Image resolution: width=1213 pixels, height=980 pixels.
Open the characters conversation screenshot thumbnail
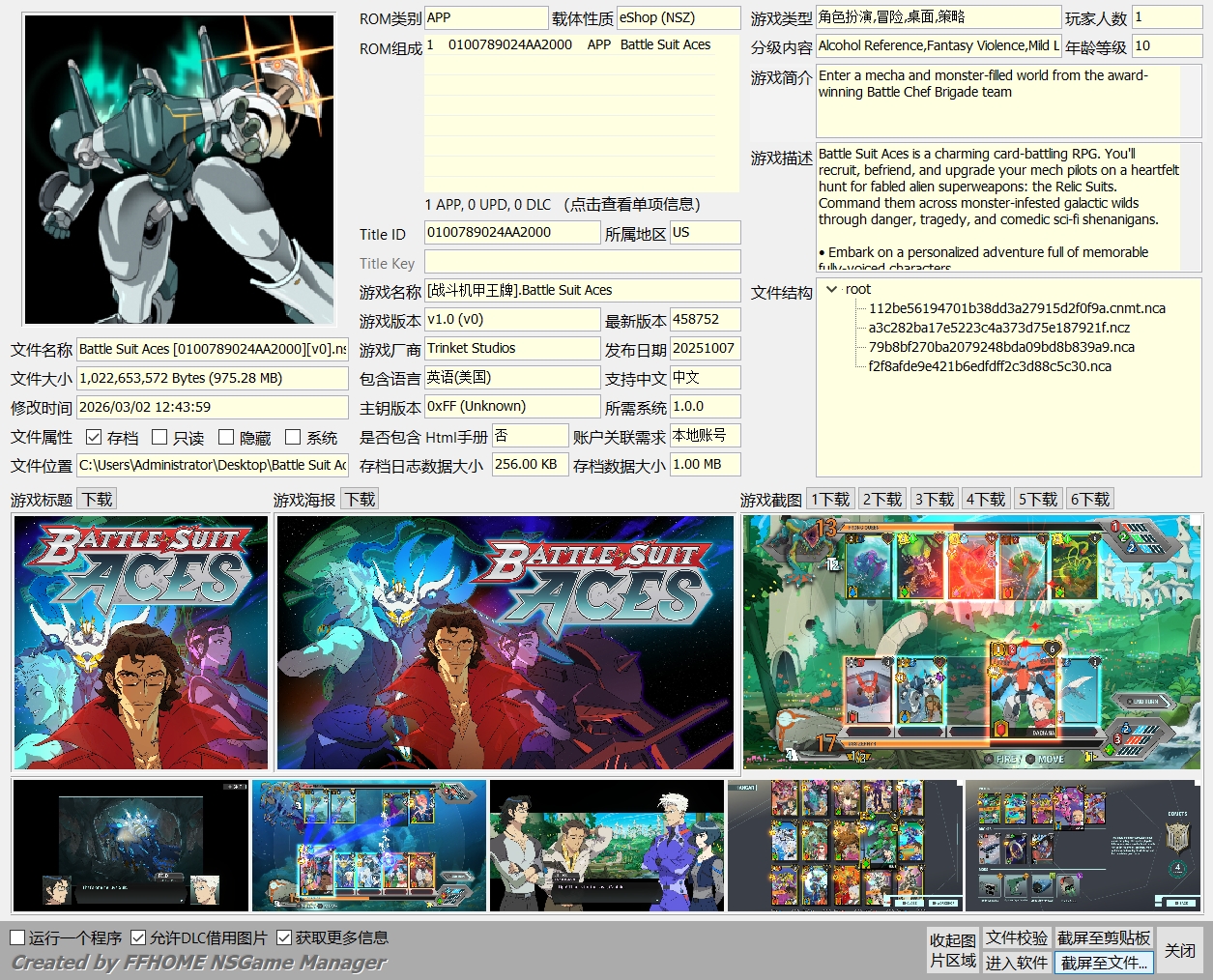pyautogui.click(x=607, y=846)
